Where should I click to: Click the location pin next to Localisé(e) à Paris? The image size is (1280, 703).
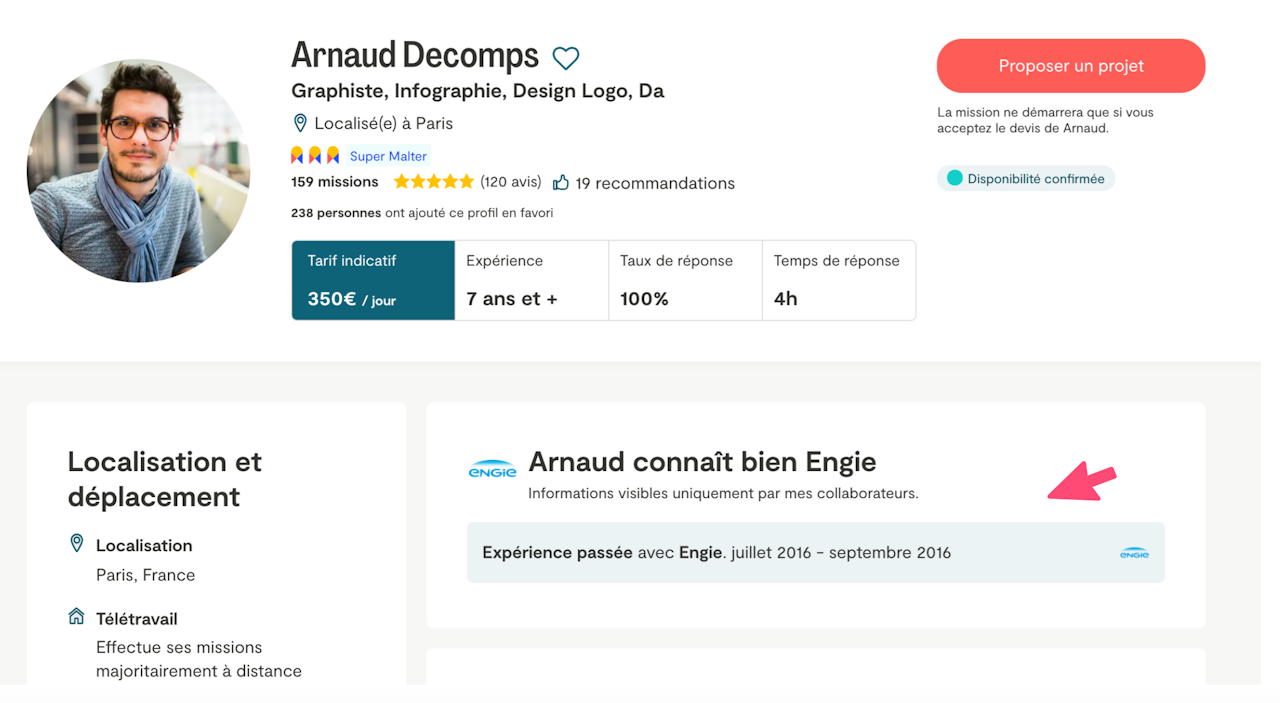(299, 123)
